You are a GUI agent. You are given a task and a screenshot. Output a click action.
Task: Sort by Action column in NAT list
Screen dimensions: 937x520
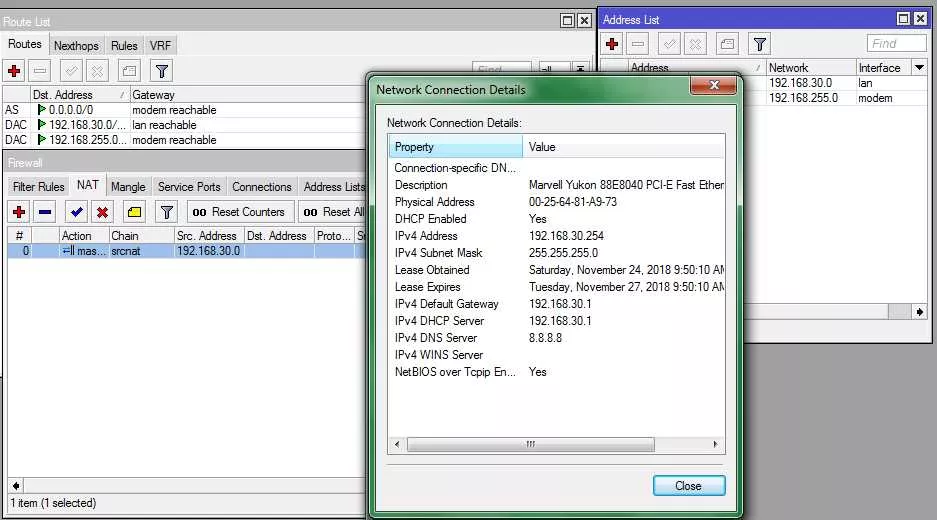tap(84, 235)
